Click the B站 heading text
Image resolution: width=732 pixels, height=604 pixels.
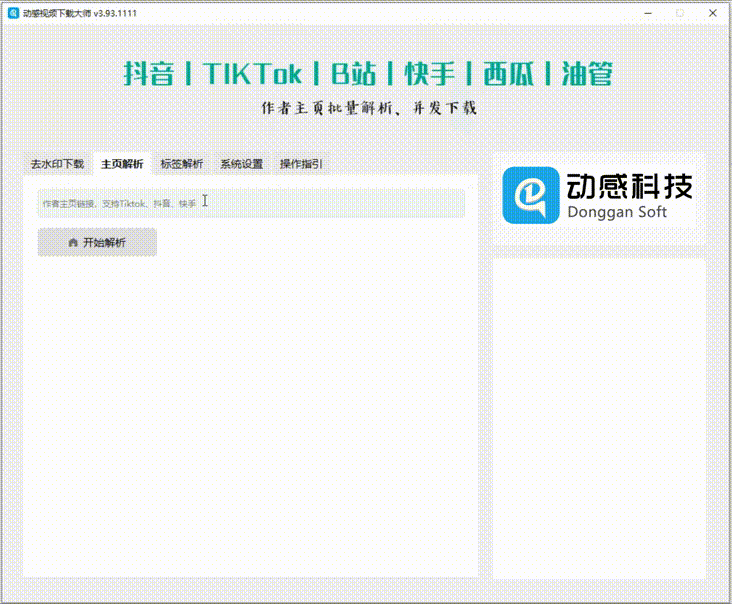coord(358,74)
